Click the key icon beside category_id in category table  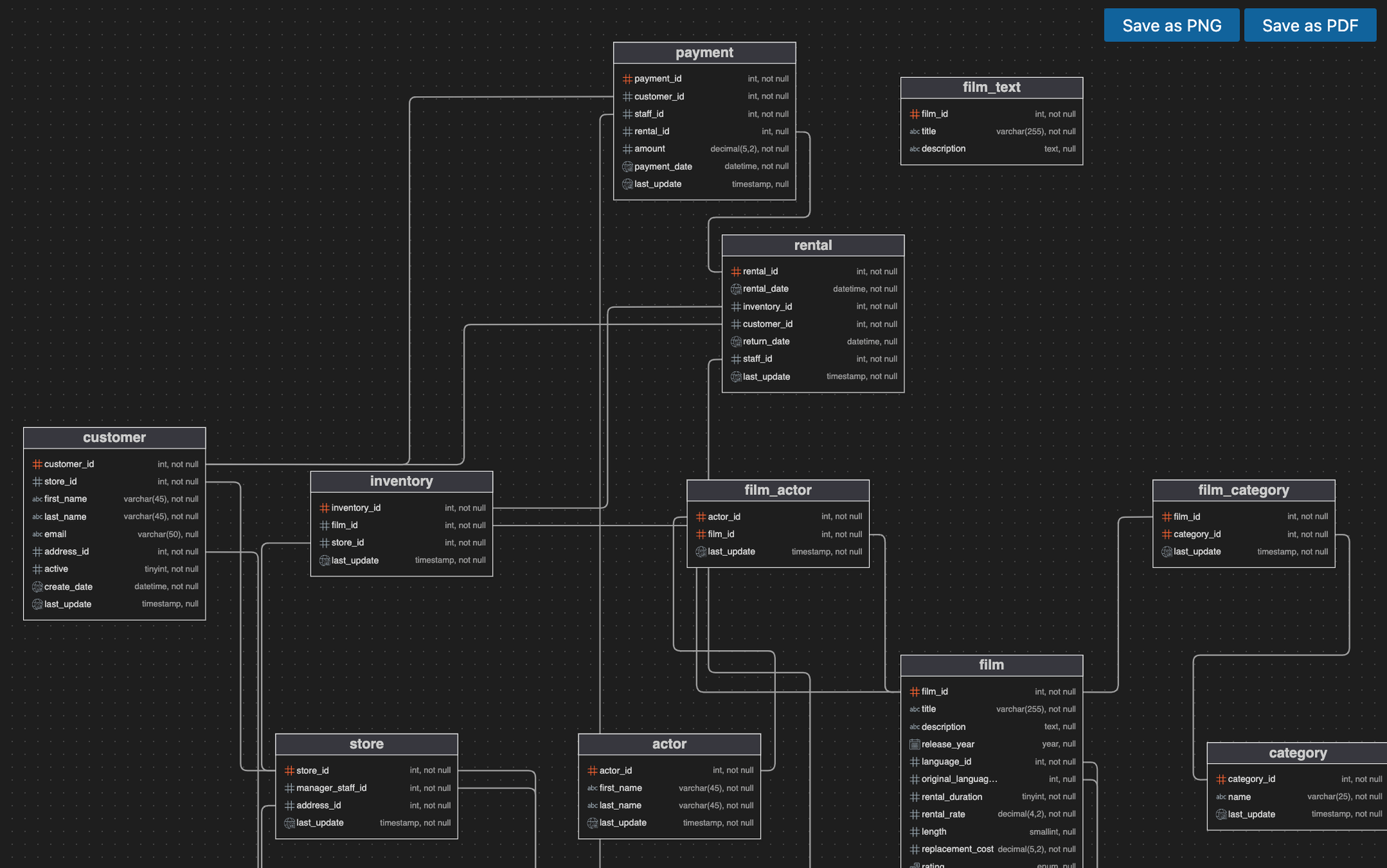coord(1220,779)
